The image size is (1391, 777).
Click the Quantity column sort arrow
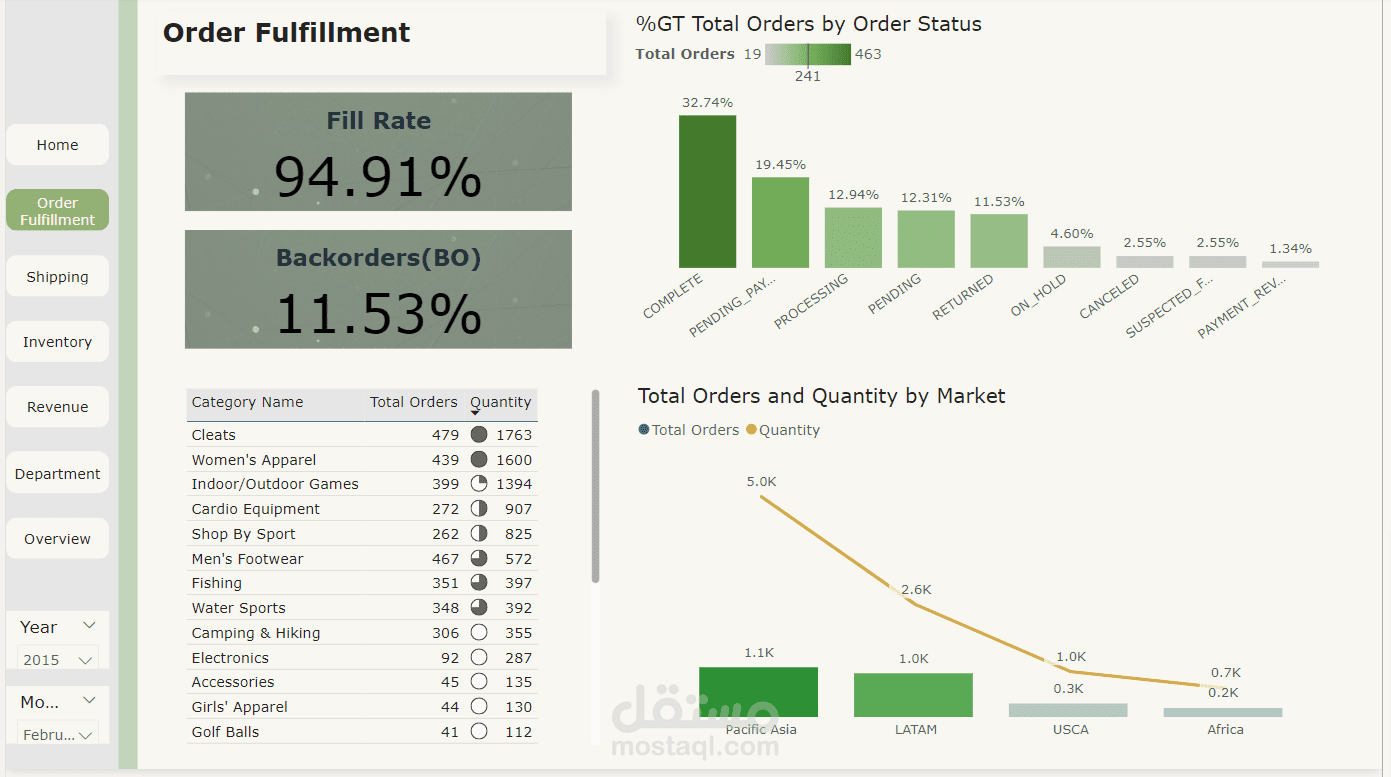pos(475,413)
